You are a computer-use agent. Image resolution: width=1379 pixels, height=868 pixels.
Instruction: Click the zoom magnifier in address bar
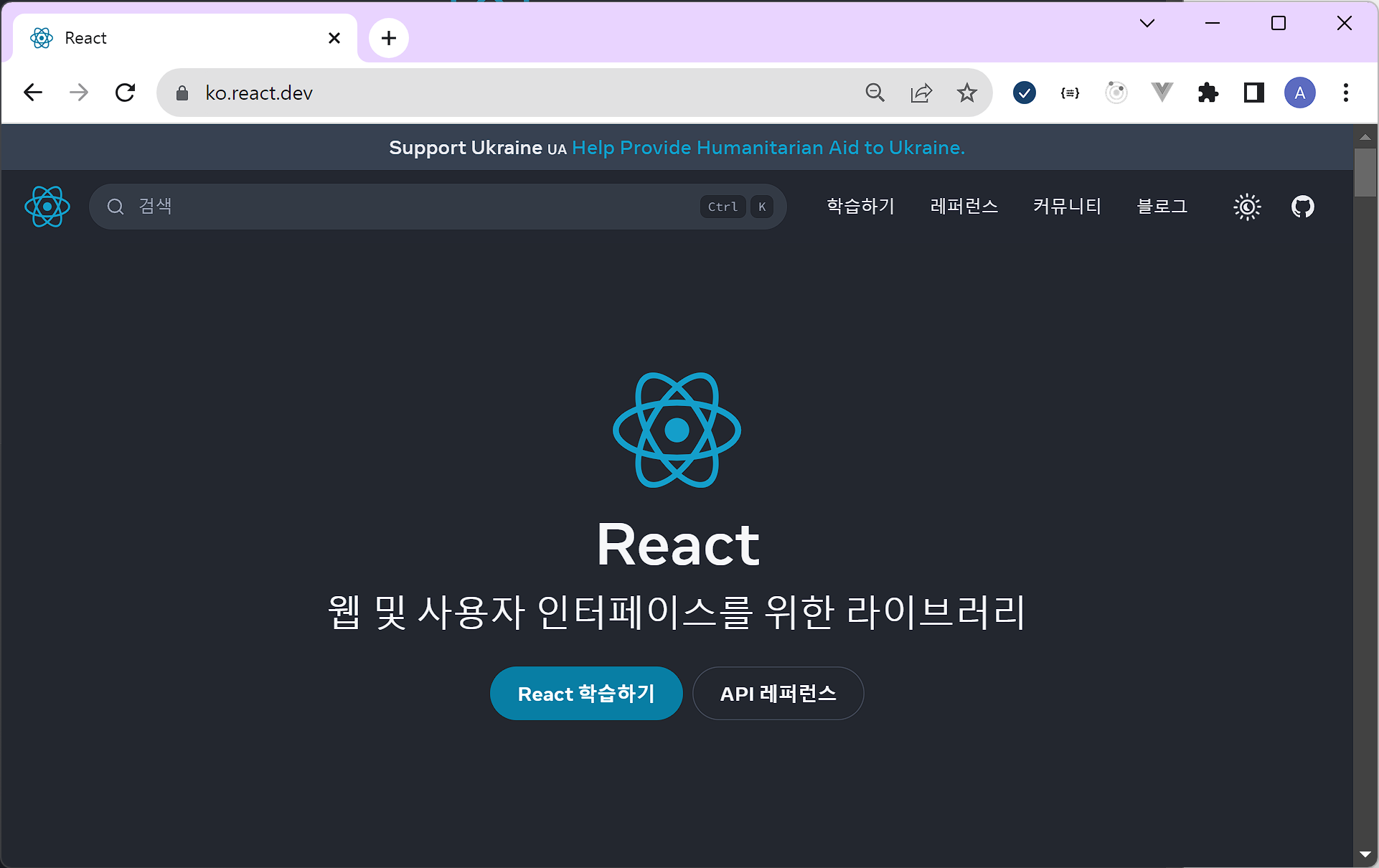875,93
